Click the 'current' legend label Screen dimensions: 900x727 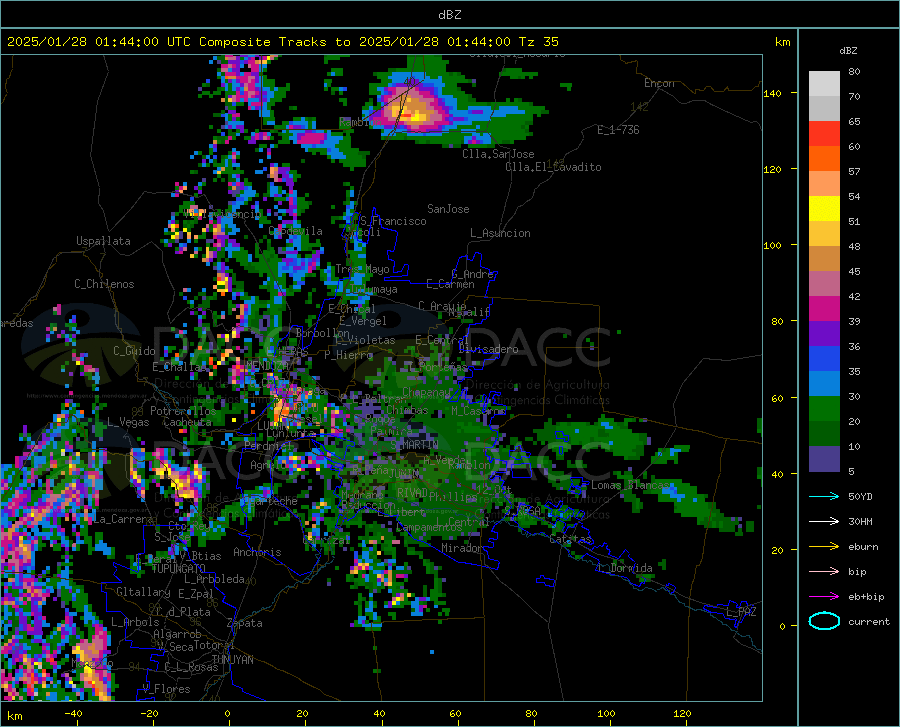coord(869,621)
